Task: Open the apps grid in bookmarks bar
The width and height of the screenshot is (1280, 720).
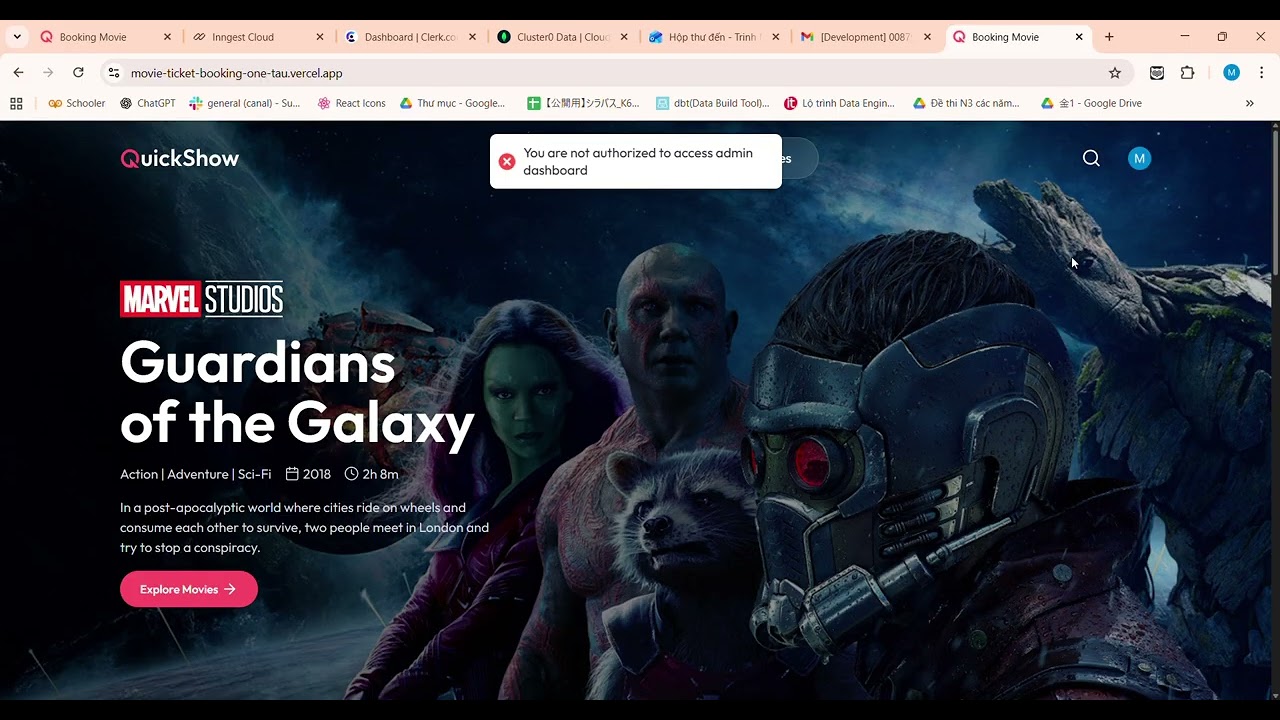Action: click(x=16, y=103)
